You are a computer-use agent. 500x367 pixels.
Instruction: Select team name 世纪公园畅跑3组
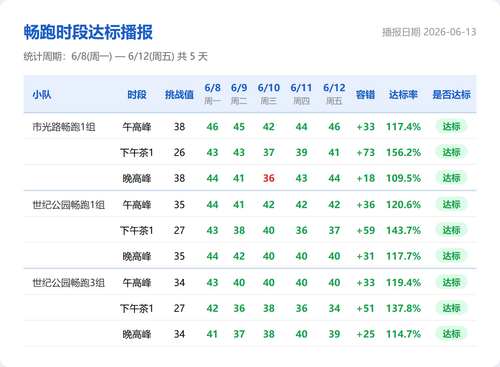pyautogui.click(x=69, y=283)
